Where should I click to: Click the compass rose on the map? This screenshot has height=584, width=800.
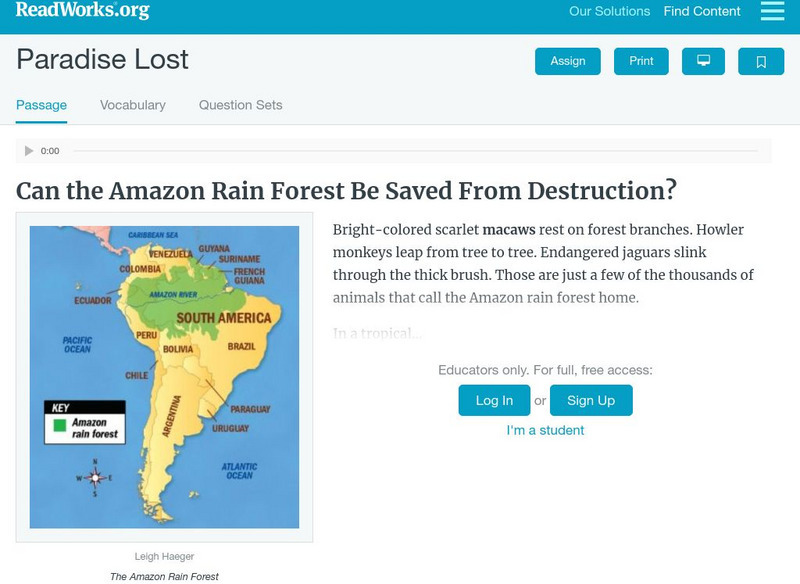94,477
